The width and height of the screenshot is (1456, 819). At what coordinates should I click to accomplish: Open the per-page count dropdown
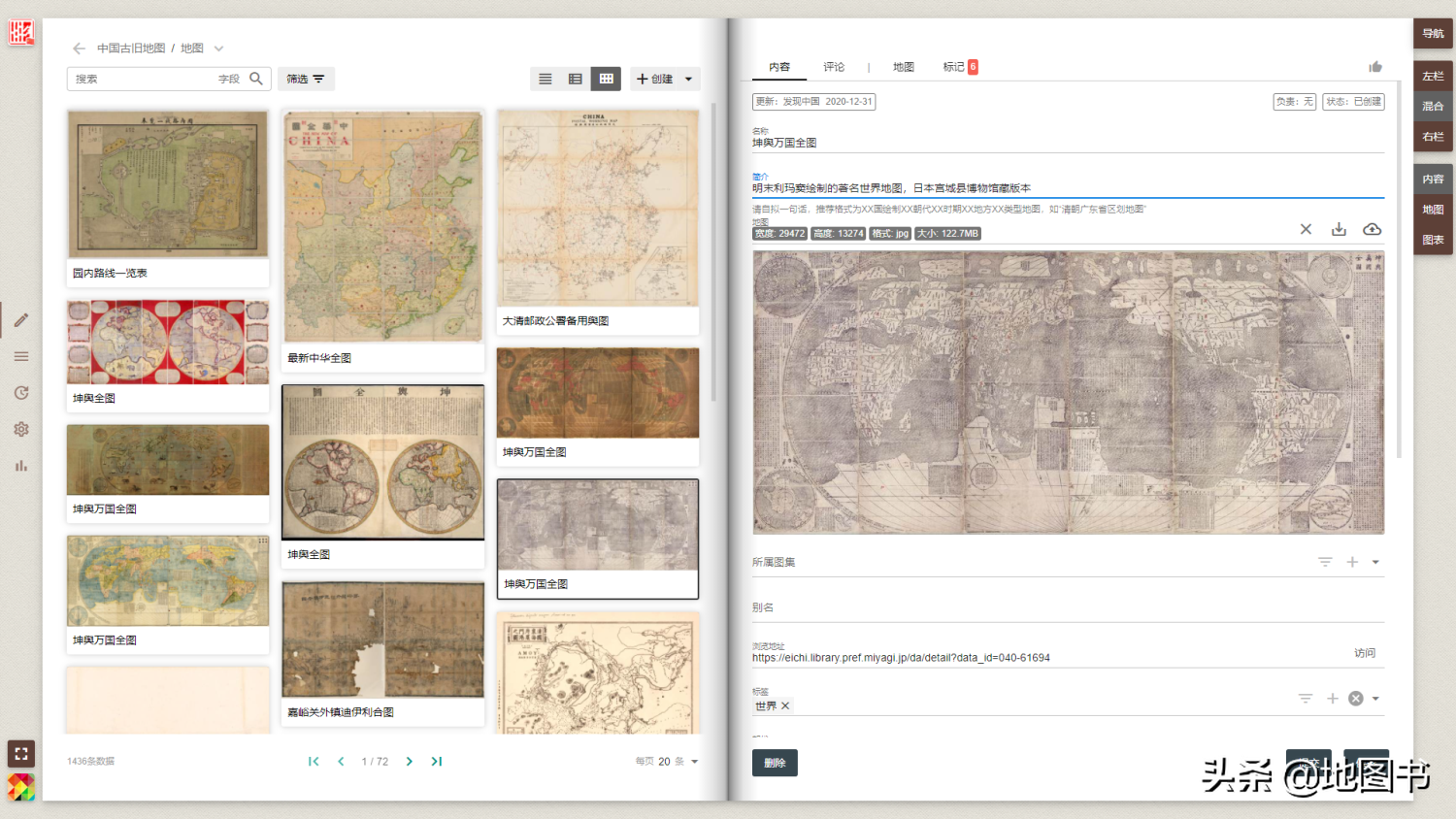click(695, 762)
